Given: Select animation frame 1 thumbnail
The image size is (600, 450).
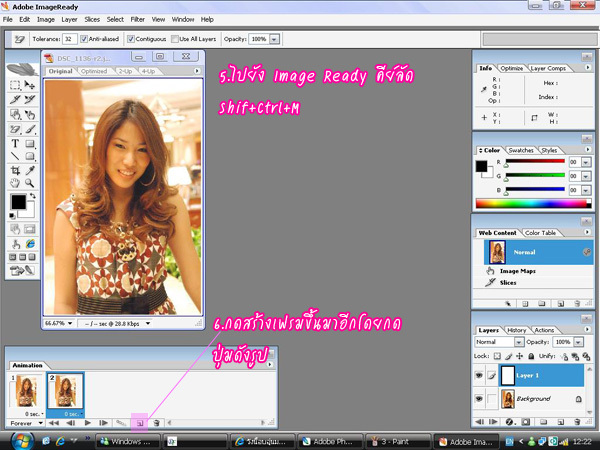Looking at the screenshot, I should (x=26, y=391).
